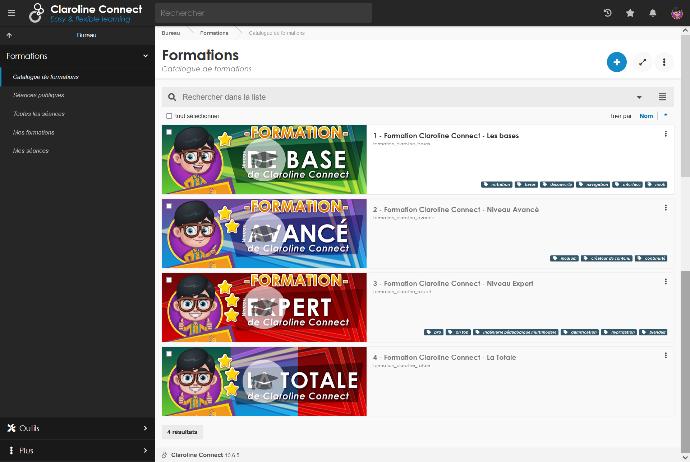Click the Claroline icon in the footer

click(165, 455)
